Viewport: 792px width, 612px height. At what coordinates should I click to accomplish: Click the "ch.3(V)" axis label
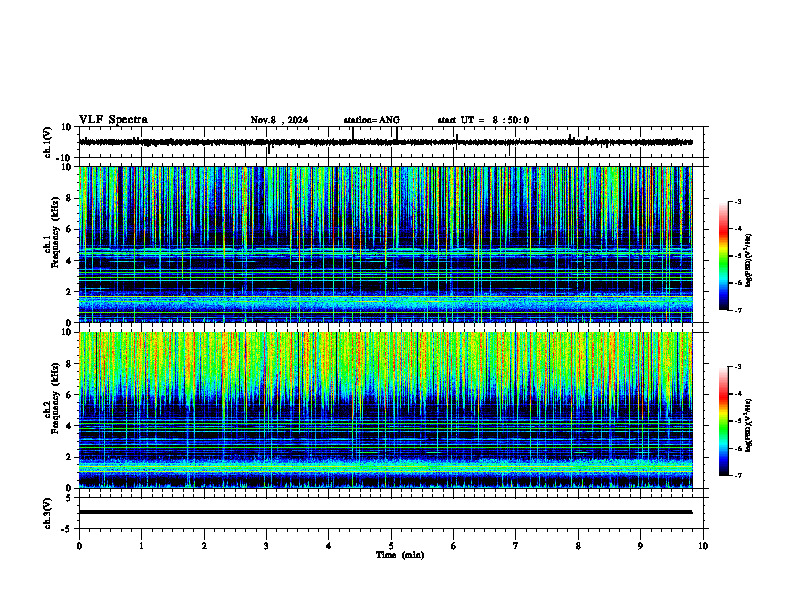[47, 513]
